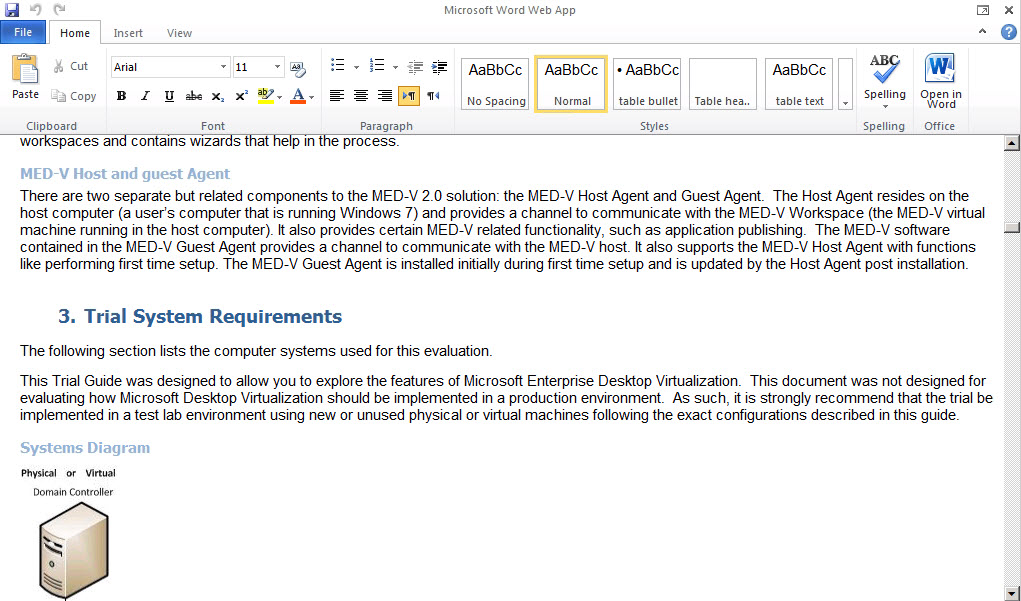Increase the paragraph indent

[440, 66]
